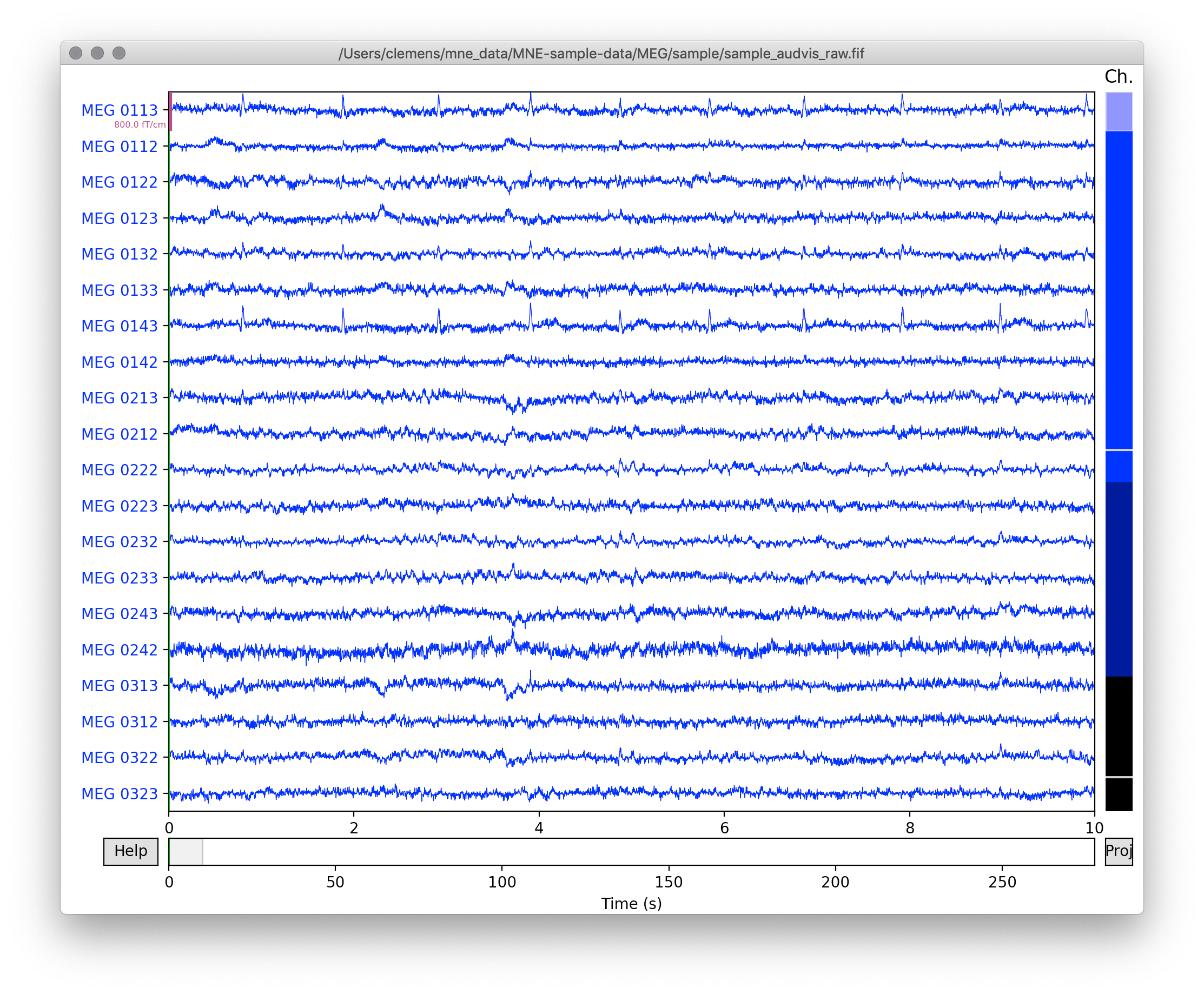
Task: Click the pink 800.0 fT/cm scale bar
Action: [170, 111]
